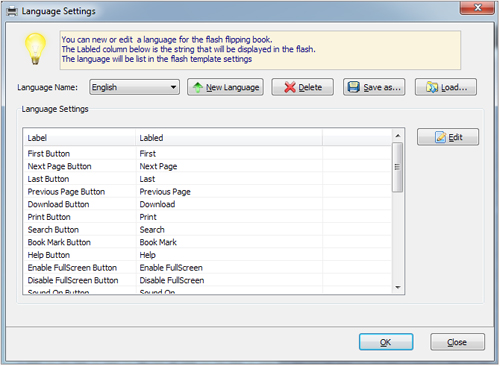Close the Language Settings window

[477, 7]
